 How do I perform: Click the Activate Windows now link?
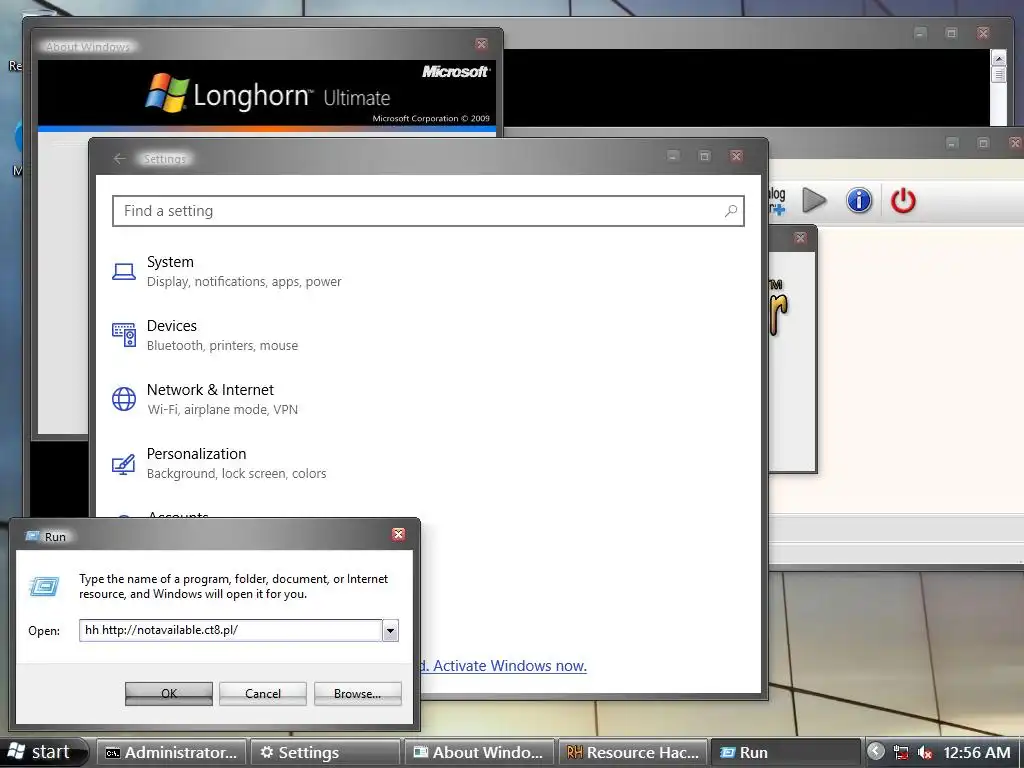[x=510, y=665]
